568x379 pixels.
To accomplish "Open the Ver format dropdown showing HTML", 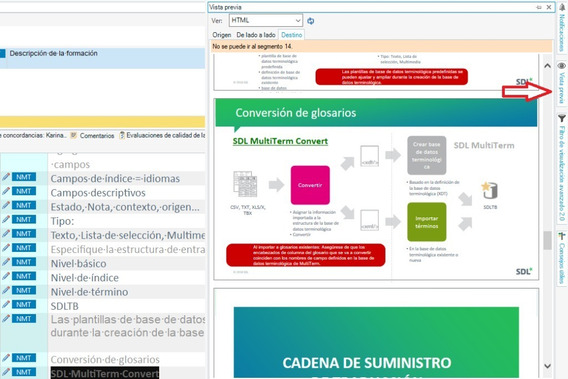I will (266, 20).
